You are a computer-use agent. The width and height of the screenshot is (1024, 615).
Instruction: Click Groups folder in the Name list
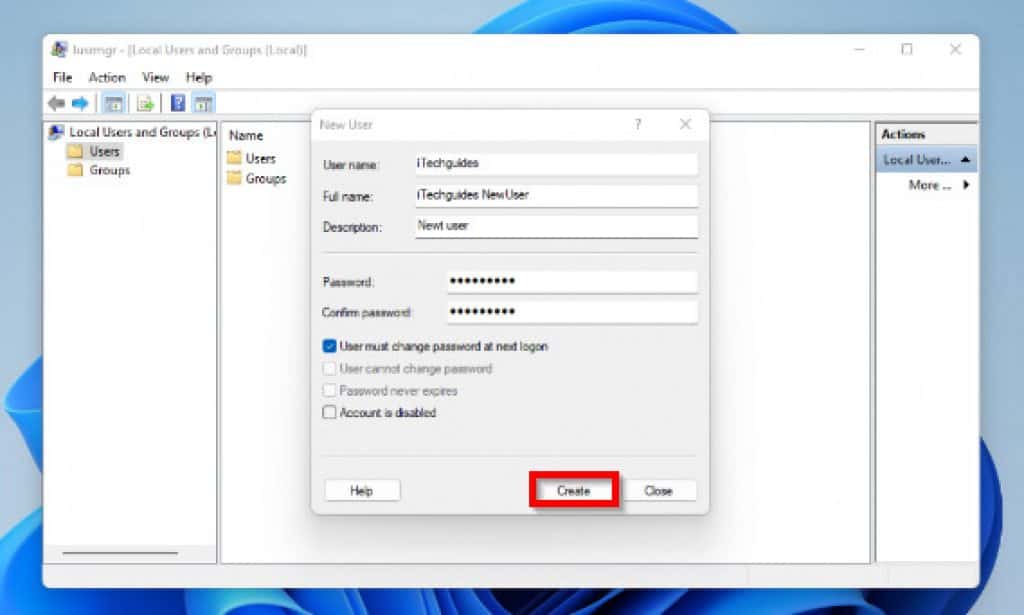[x=257, y=178]
